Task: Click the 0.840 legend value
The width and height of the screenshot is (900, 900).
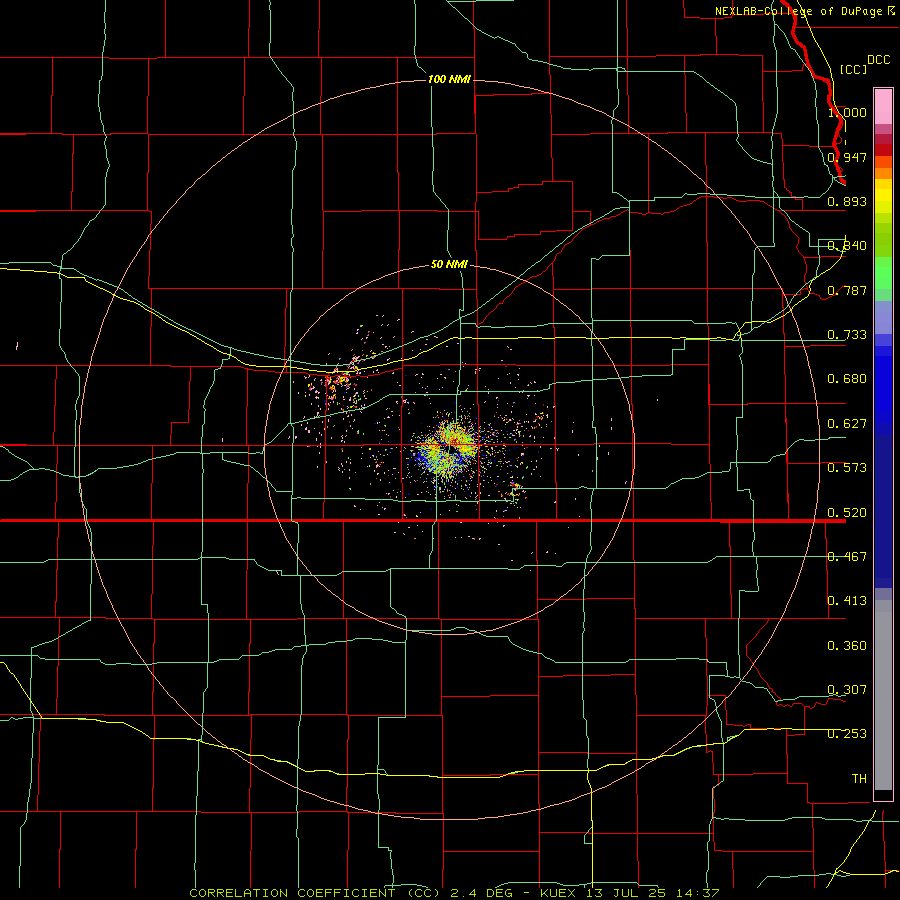Action: click(847, 246)
